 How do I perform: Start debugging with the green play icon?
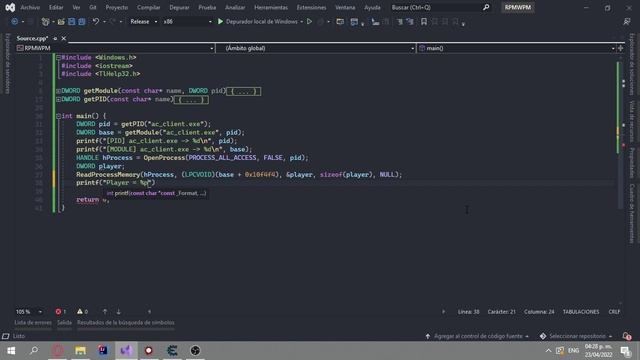coord(220,22)
